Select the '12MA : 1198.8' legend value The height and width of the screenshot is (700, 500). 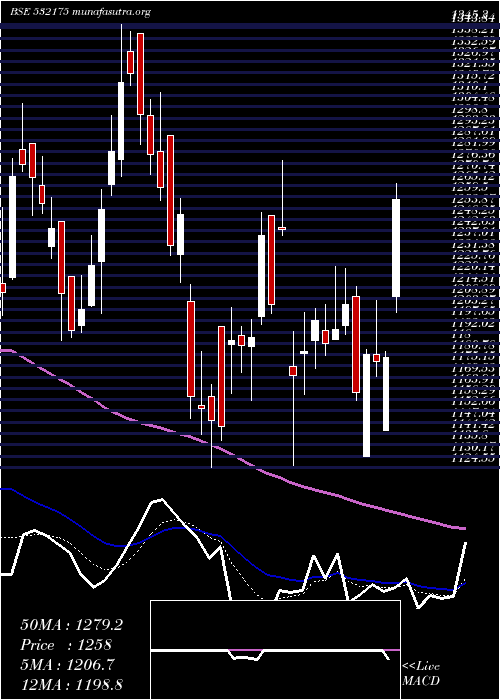click(x=71, y=684)
